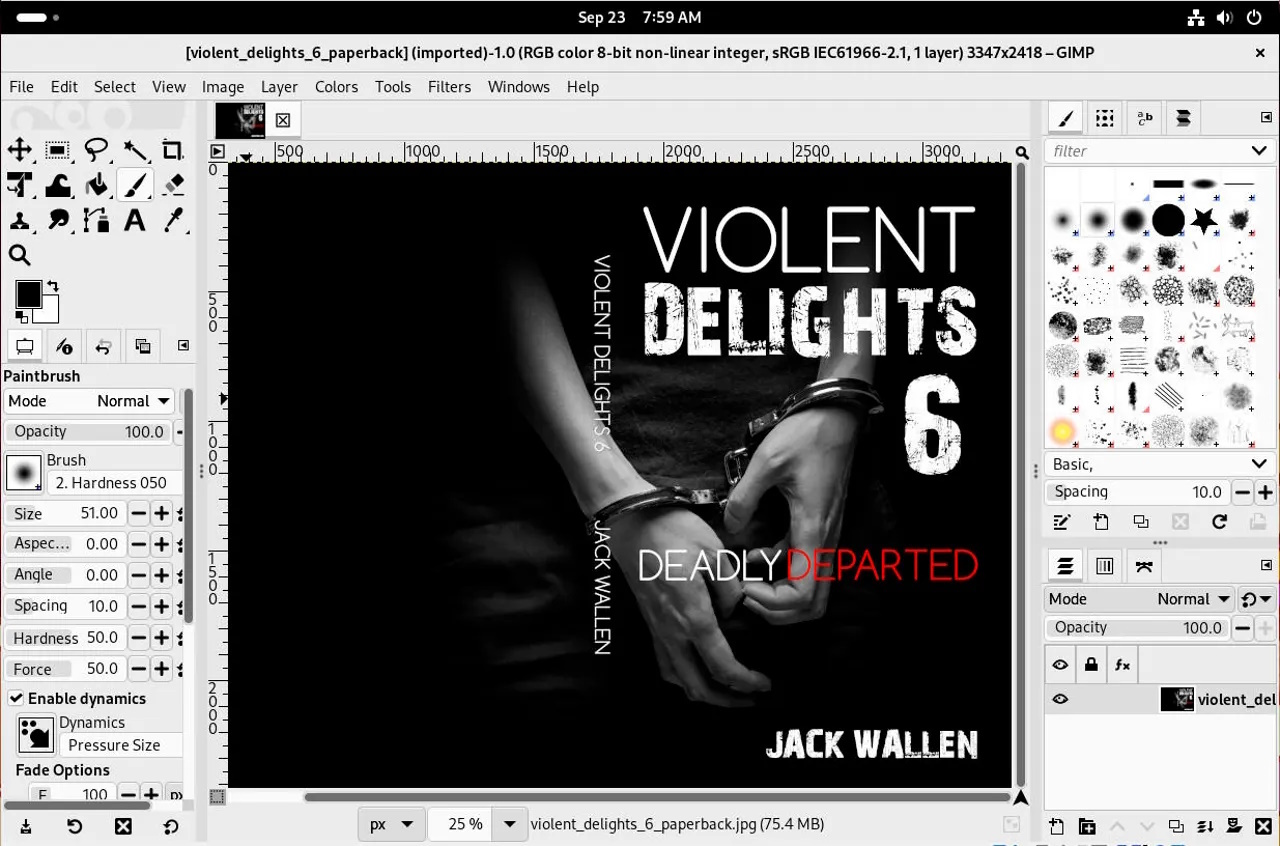
Task: Select the Move tool
Action: pos(20,150)
